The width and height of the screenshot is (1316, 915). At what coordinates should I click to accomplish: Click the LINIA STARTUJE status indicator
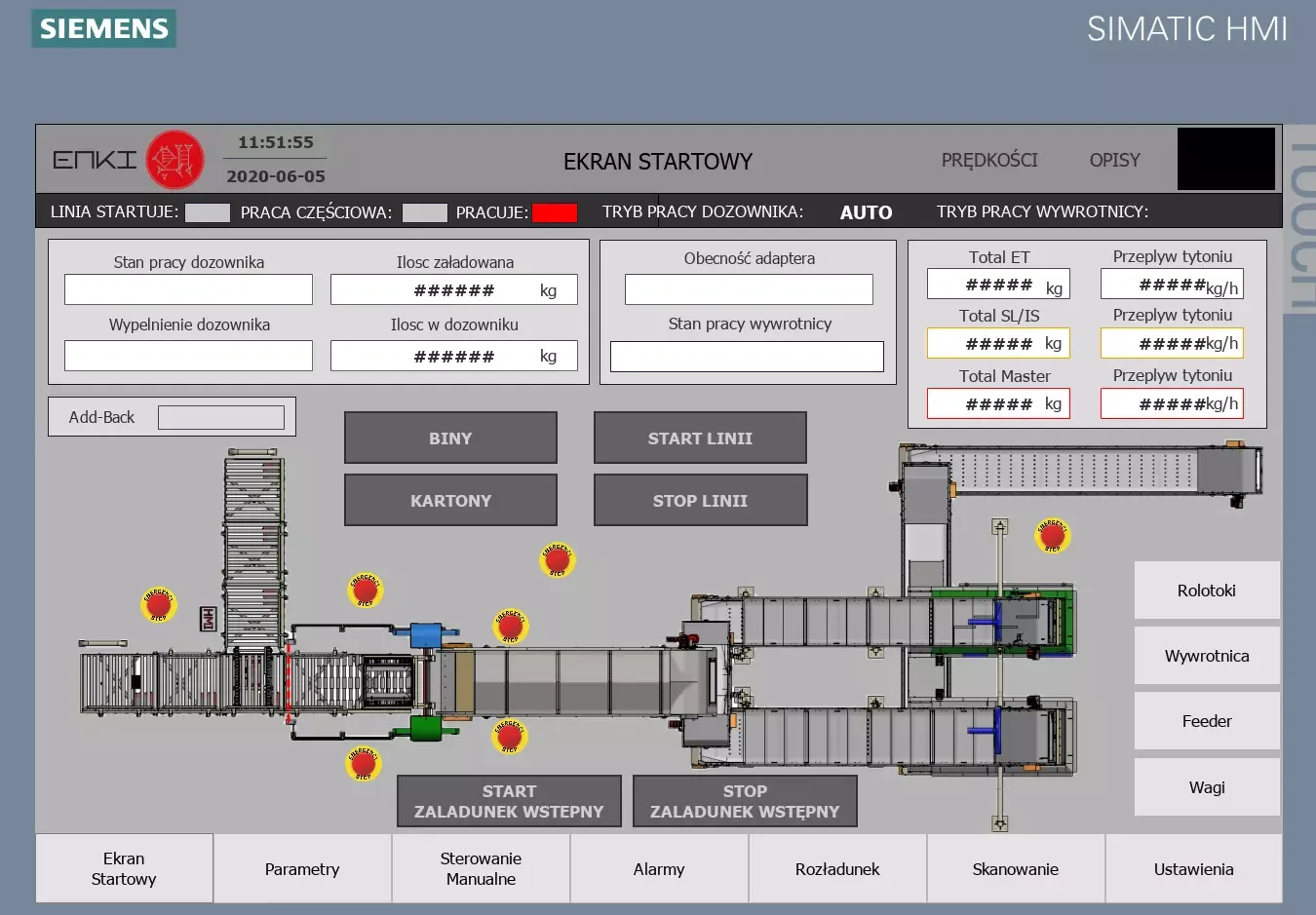[x=208, y=212]
